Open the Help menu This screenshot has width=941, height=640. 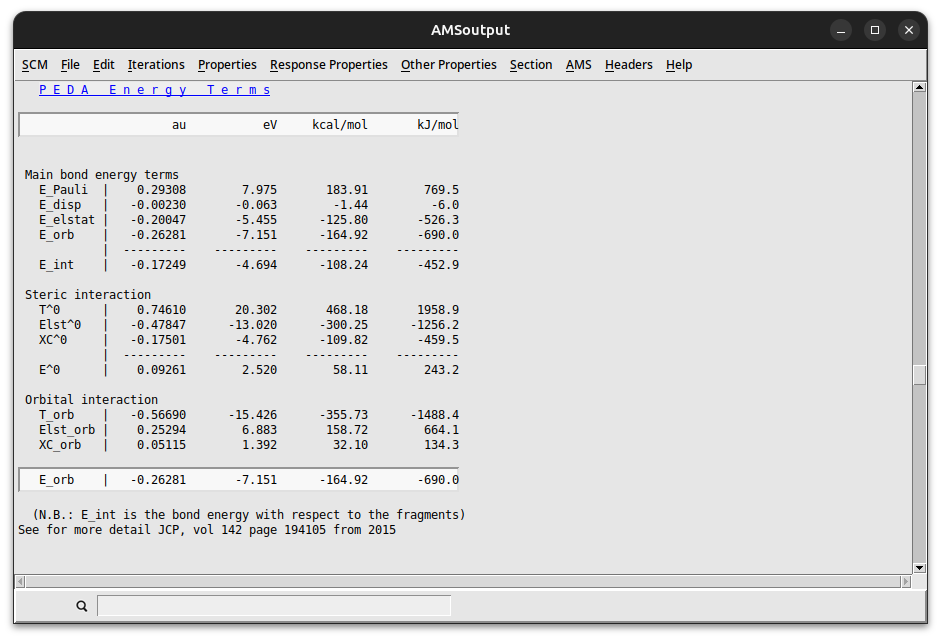[x=679, y=64]
